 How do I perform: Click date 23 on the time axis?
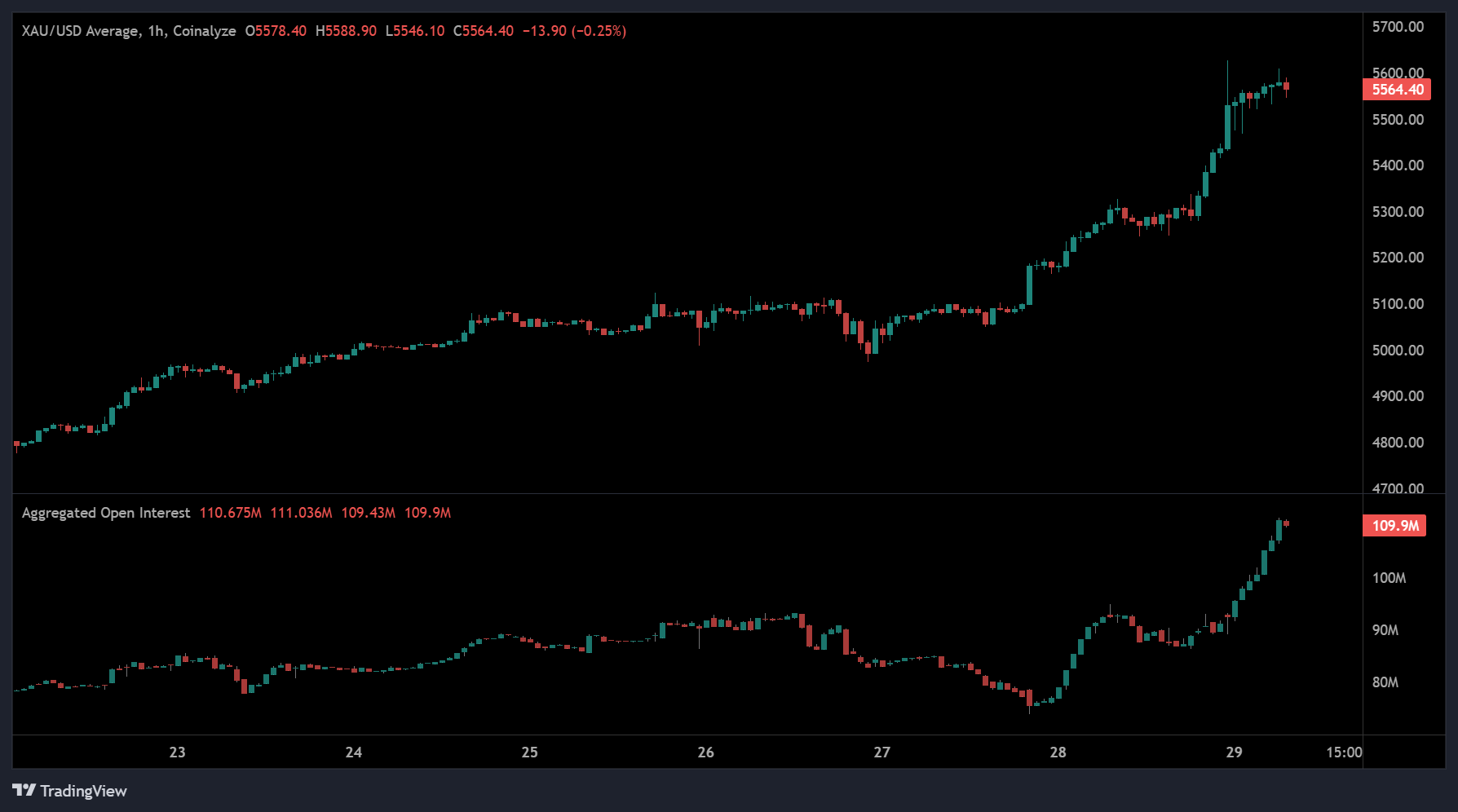177,752
